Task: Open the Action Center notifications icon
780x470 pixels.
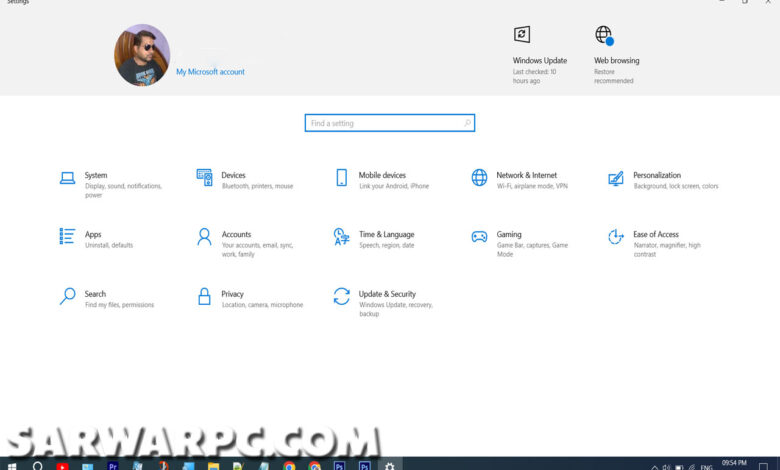Action: 763,467
